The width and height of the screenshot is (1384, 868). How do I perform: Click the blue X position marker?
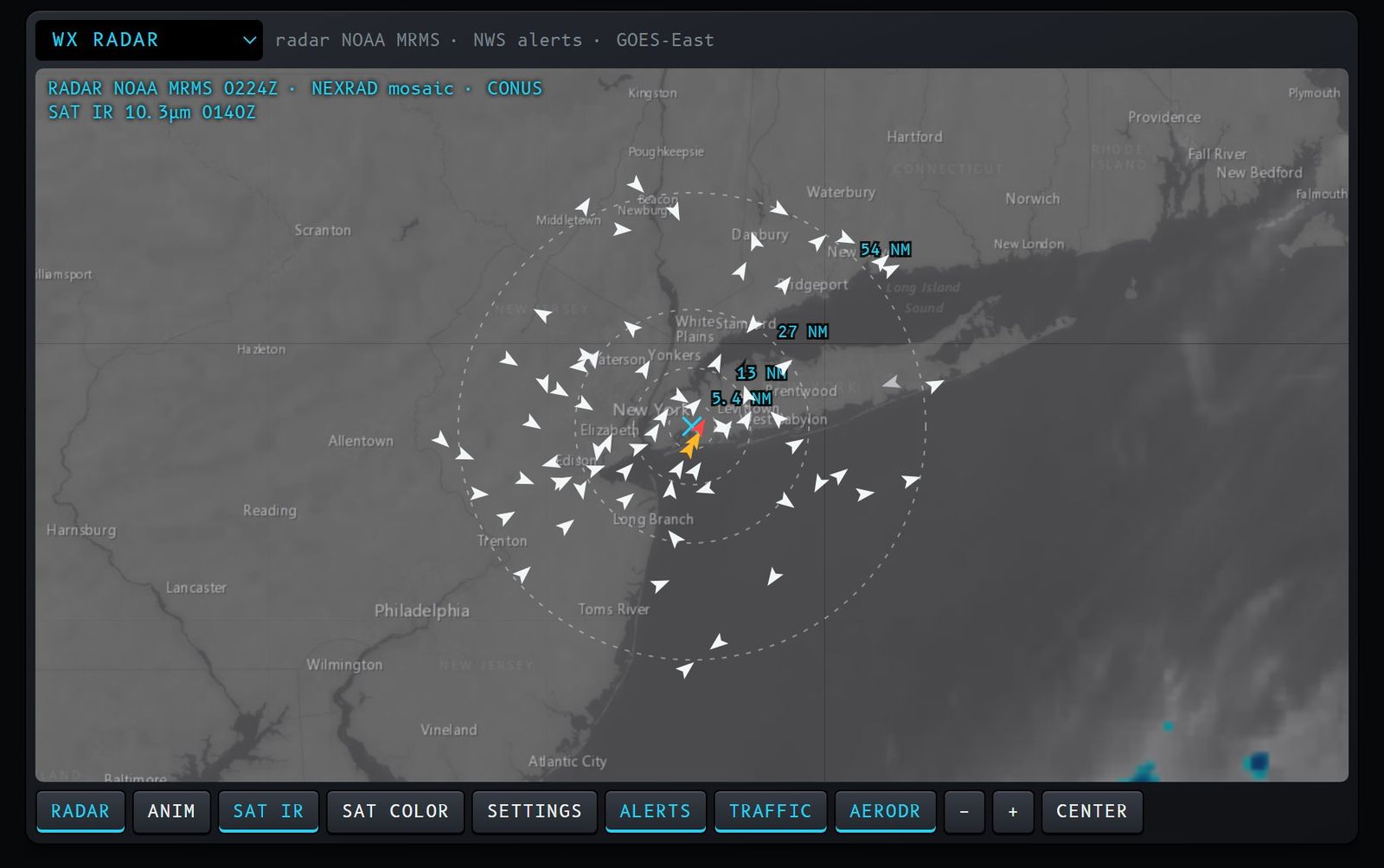690,425
